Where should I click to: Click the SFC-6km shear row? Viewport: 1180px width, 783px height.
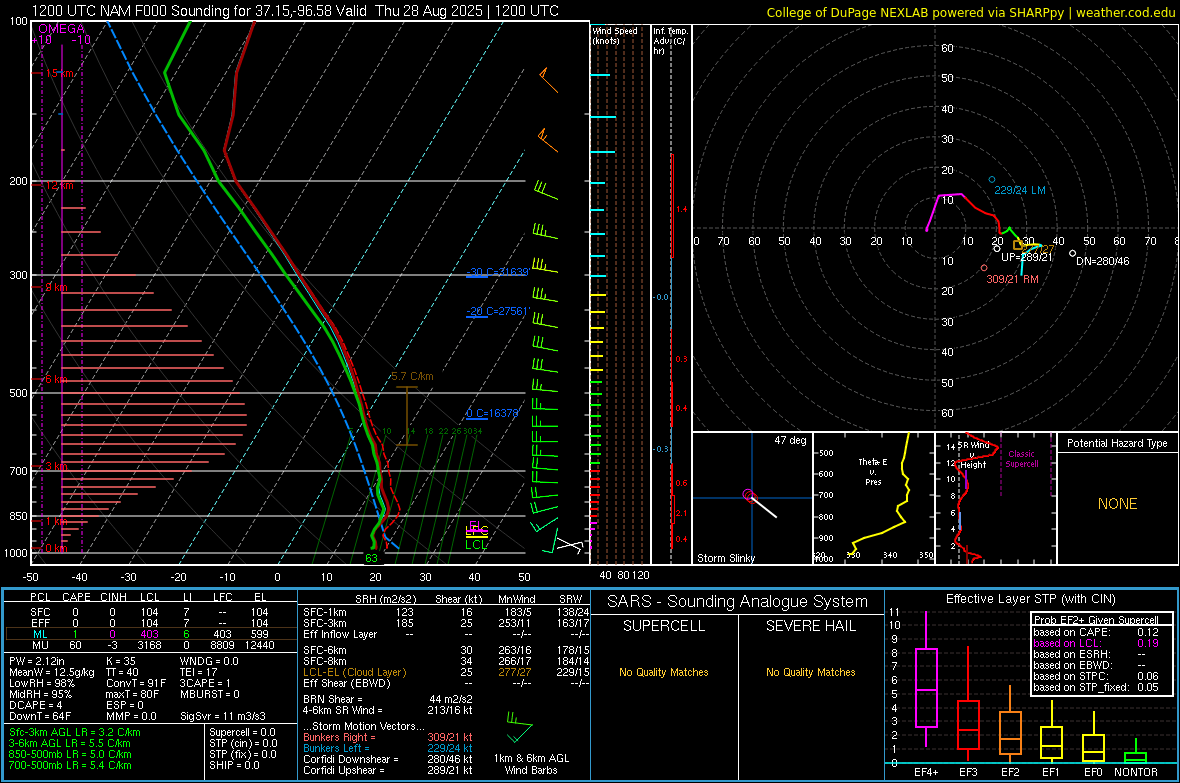point(446,650)
